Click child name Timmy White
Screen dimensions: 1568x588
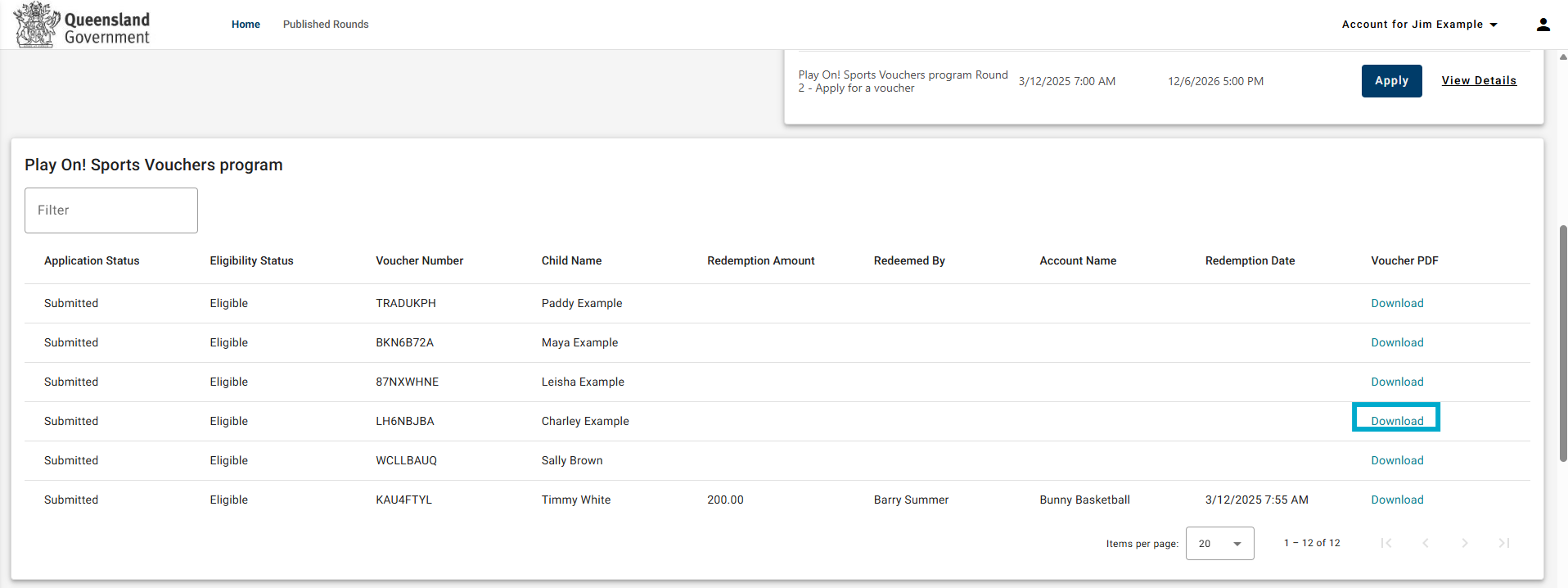576,500
